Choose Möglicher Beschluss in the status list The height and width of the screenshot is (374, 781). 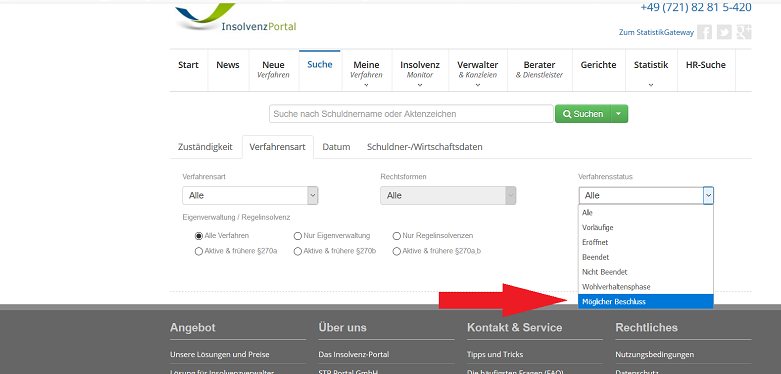646,302
